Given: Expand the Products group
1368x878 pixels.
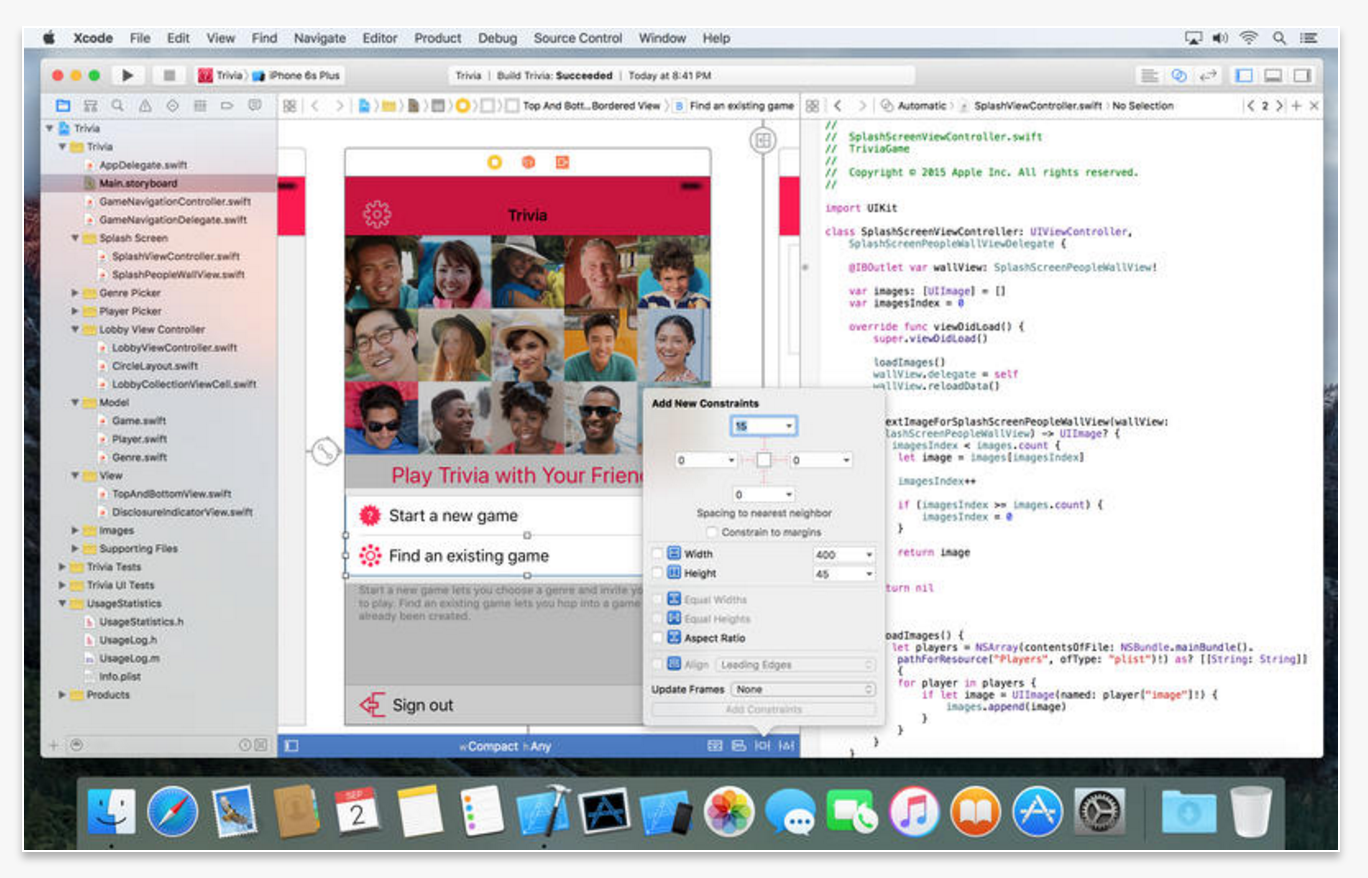Looking at the screenshot, I should [x=63, y=695].
